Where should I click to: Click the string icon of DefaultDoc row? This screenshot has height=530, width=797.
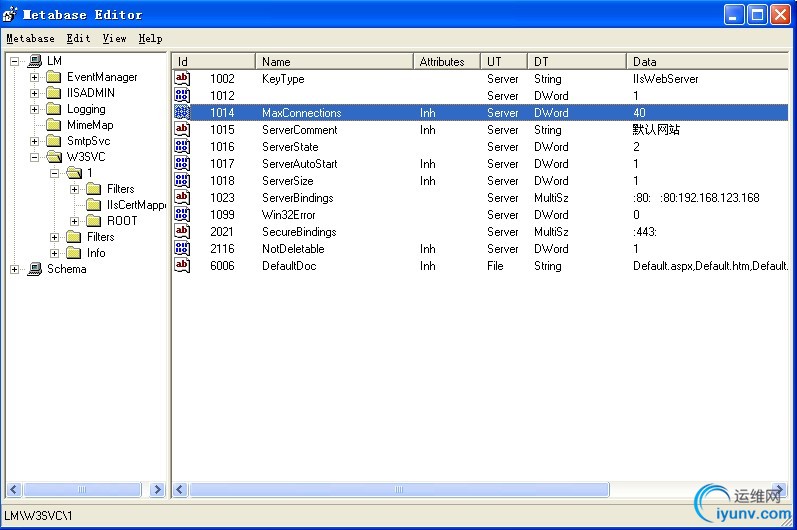(182, 266)
